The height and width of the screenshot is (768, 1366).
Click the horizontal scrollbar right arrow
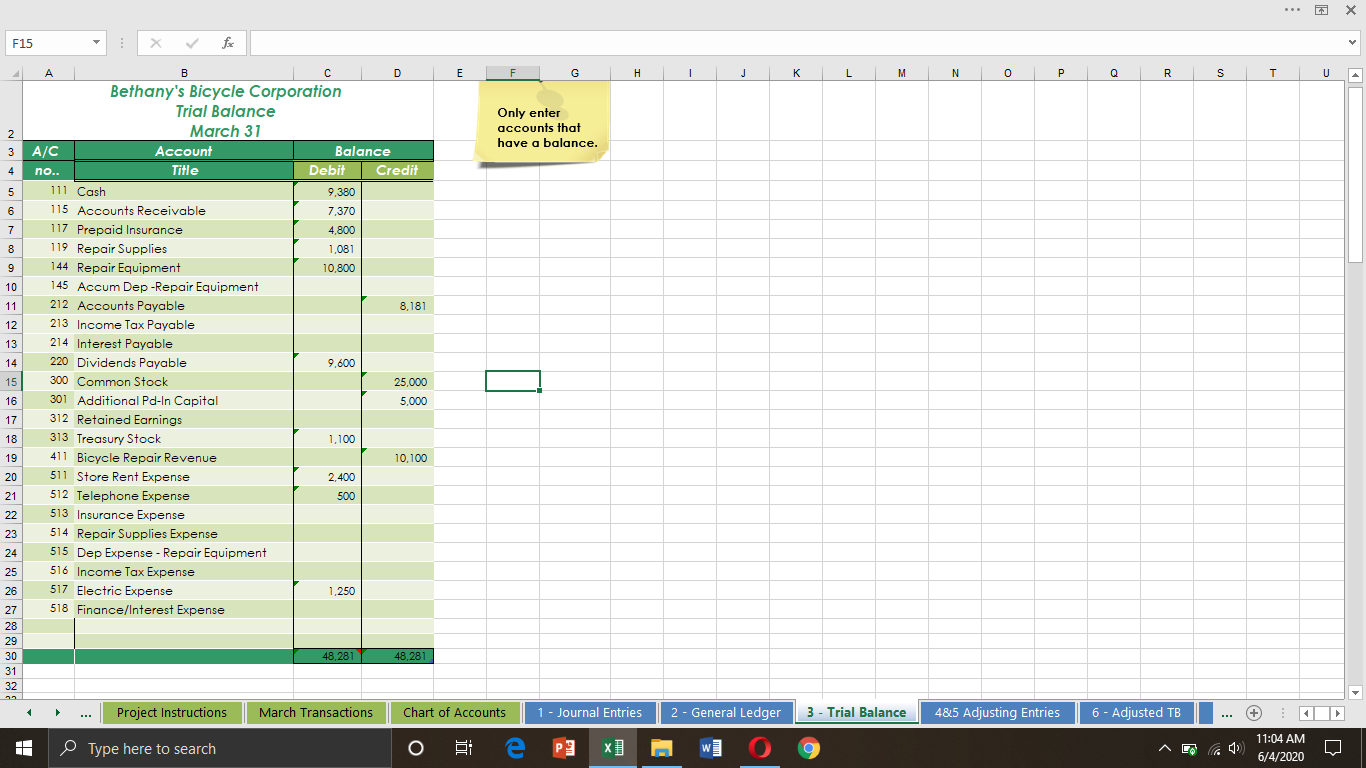point(1339,713)
